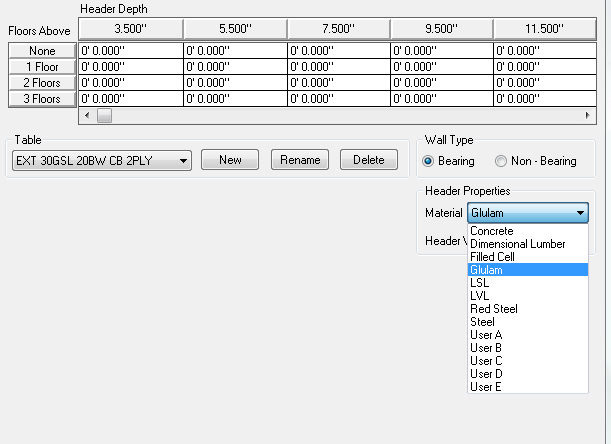The image size is (611, 444).
Task: Select the Non - Bearing radio button
Action: pyautogui.click(x=502, y=161)
